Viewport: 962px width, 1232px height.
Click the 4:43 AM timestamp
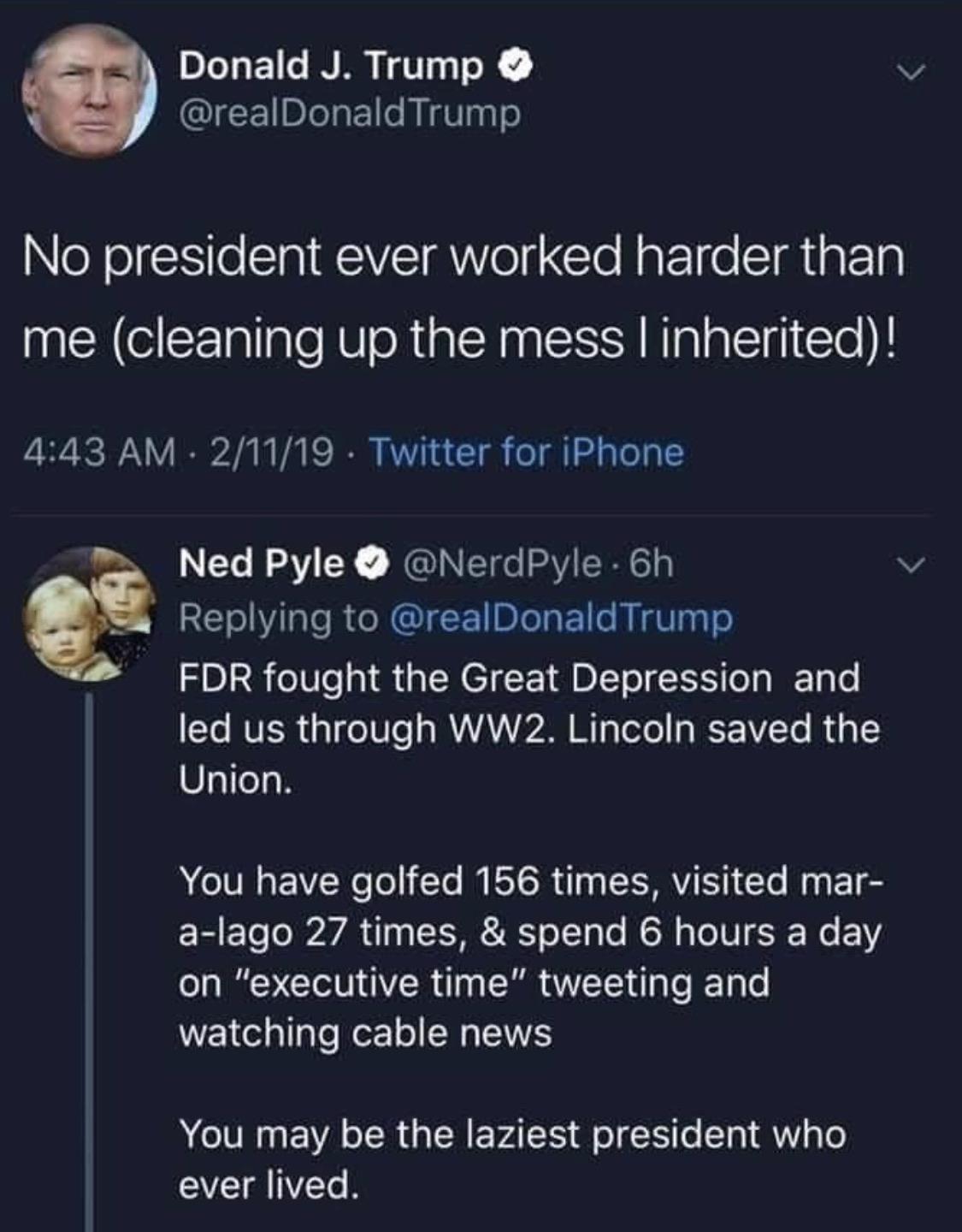coord(98,452)
